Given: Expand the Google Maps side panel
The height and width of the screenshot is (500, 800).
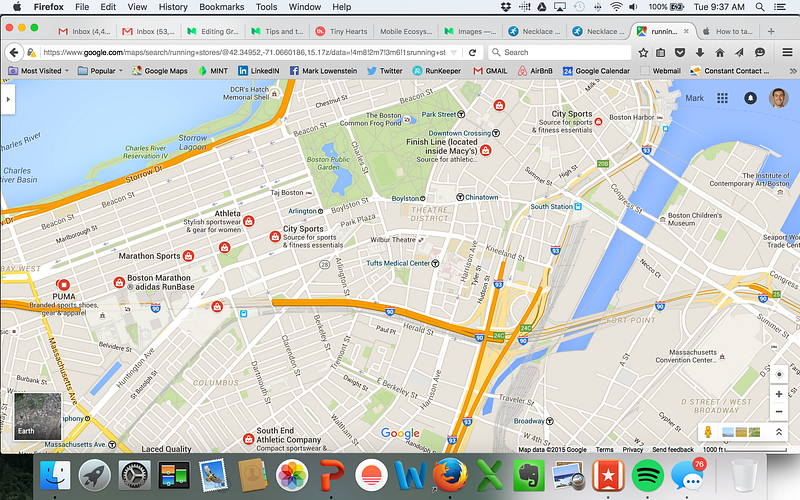Looking at the screenshot, I should 8,99.
